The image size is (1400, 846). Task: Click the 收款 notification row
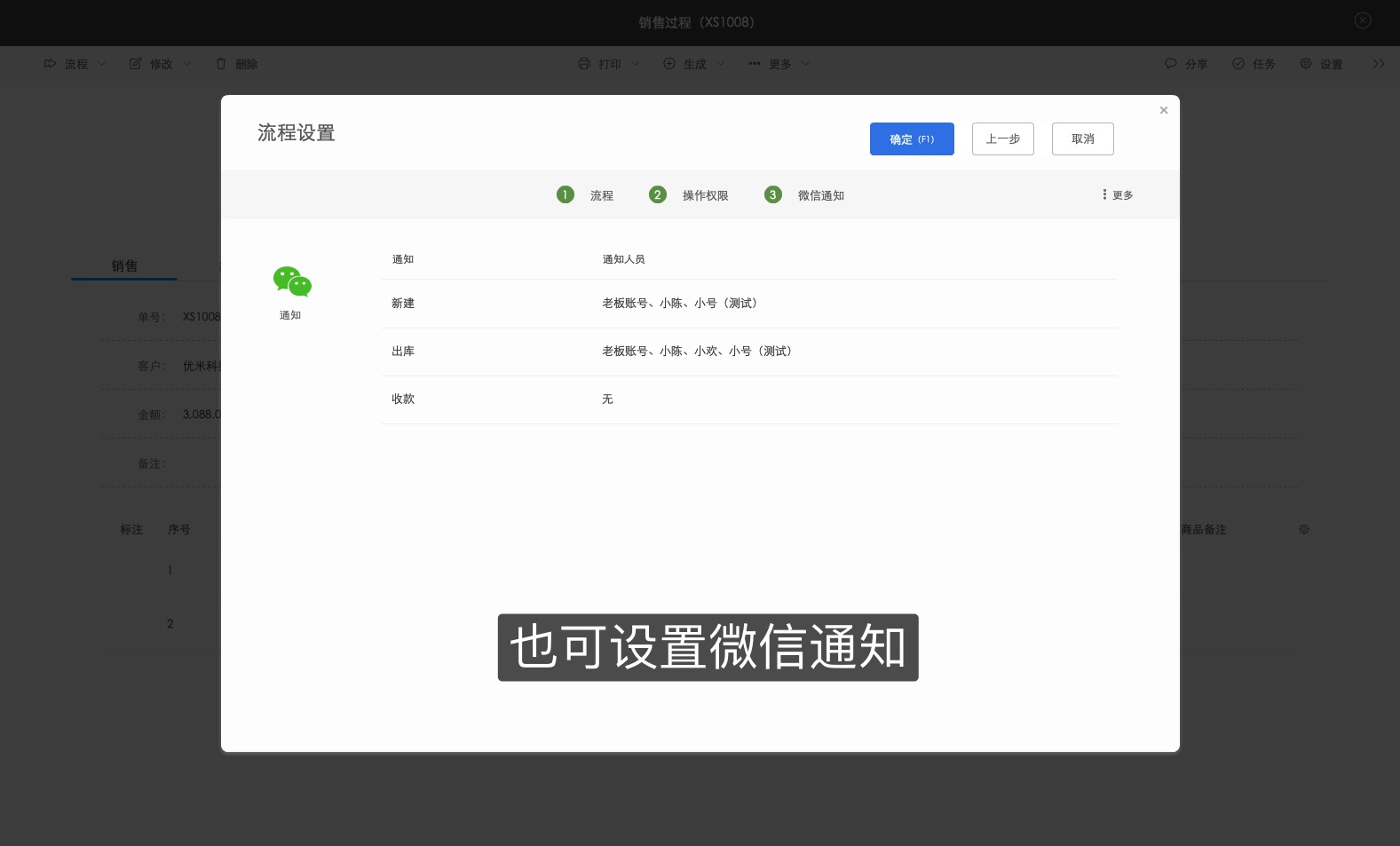[748, 399]
